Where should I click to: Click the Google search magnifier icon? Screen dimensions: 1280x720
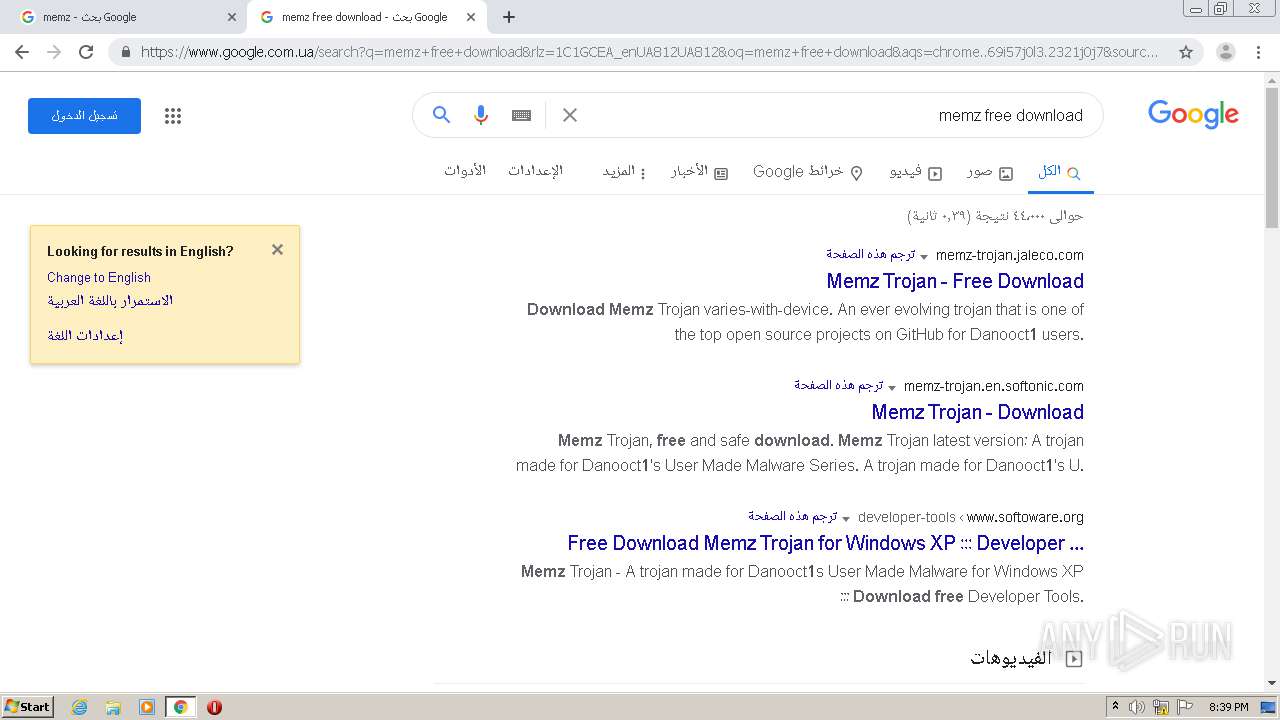[441, 115]
